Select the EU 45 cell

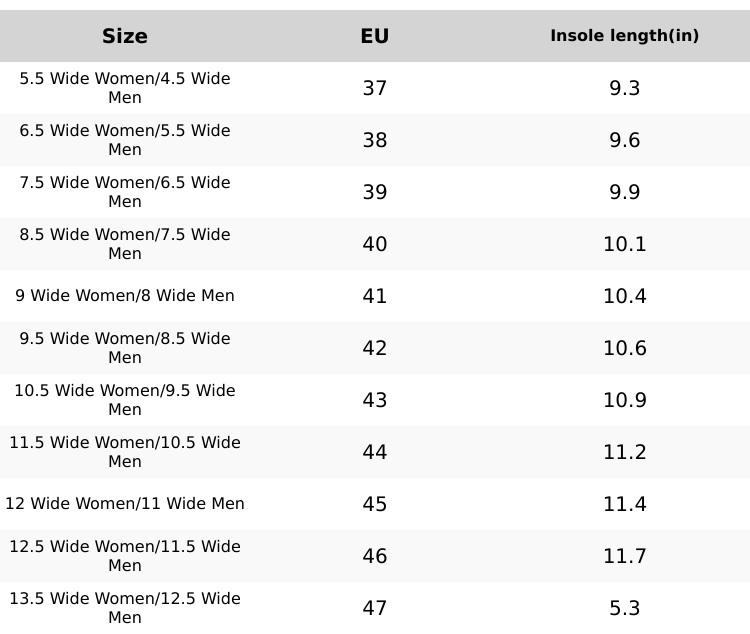point(375,504)
